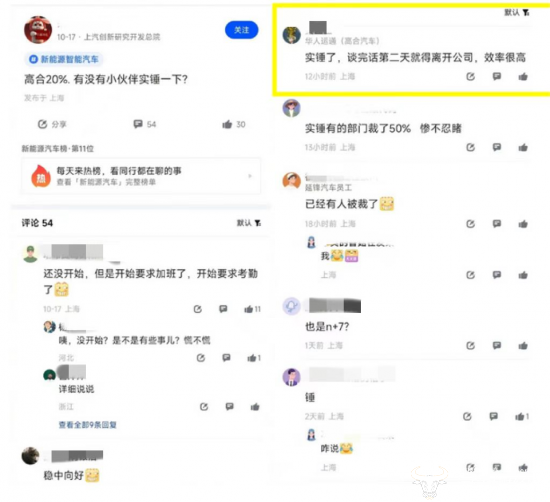The height and width of the screenshot is (502, 550).
Task: Expand 查看全部9条回复 replies link
Action: point(88,425)
